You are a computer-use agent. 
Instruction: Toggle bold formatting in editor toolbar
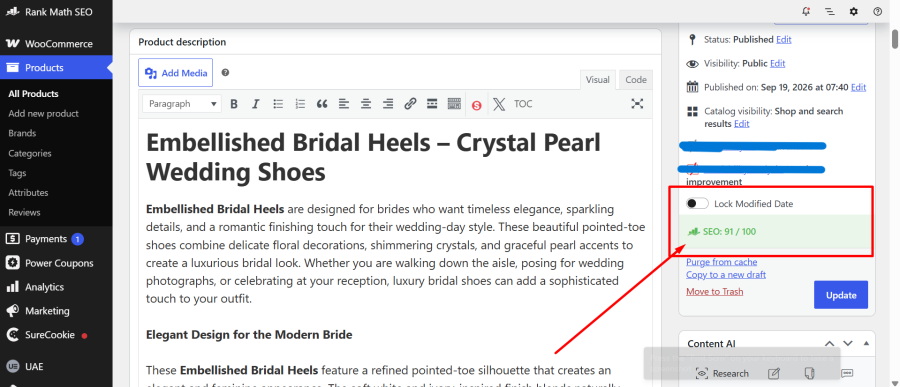[234, 104]
